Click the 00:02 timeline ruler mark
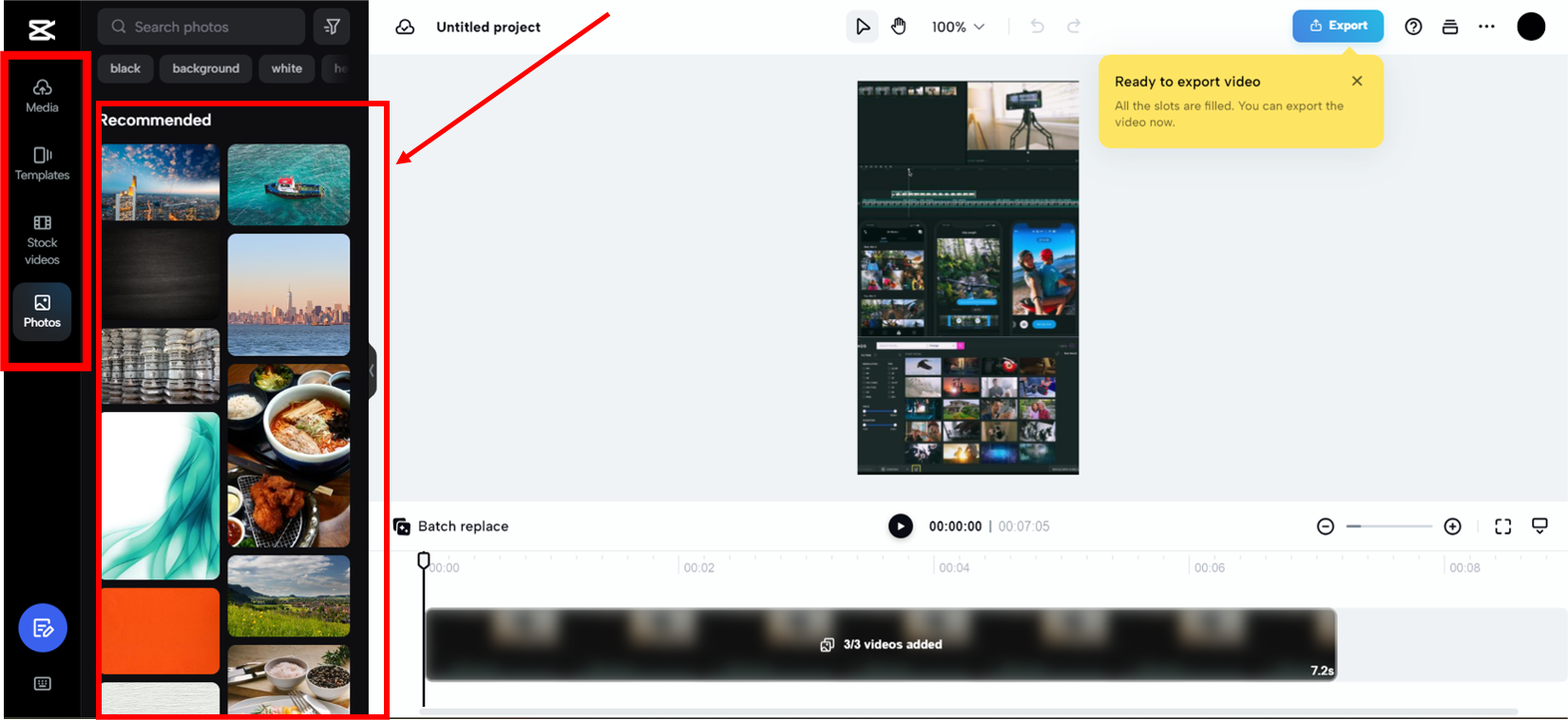The width and height of the screenshot is (1568, 720). (699, 567)
